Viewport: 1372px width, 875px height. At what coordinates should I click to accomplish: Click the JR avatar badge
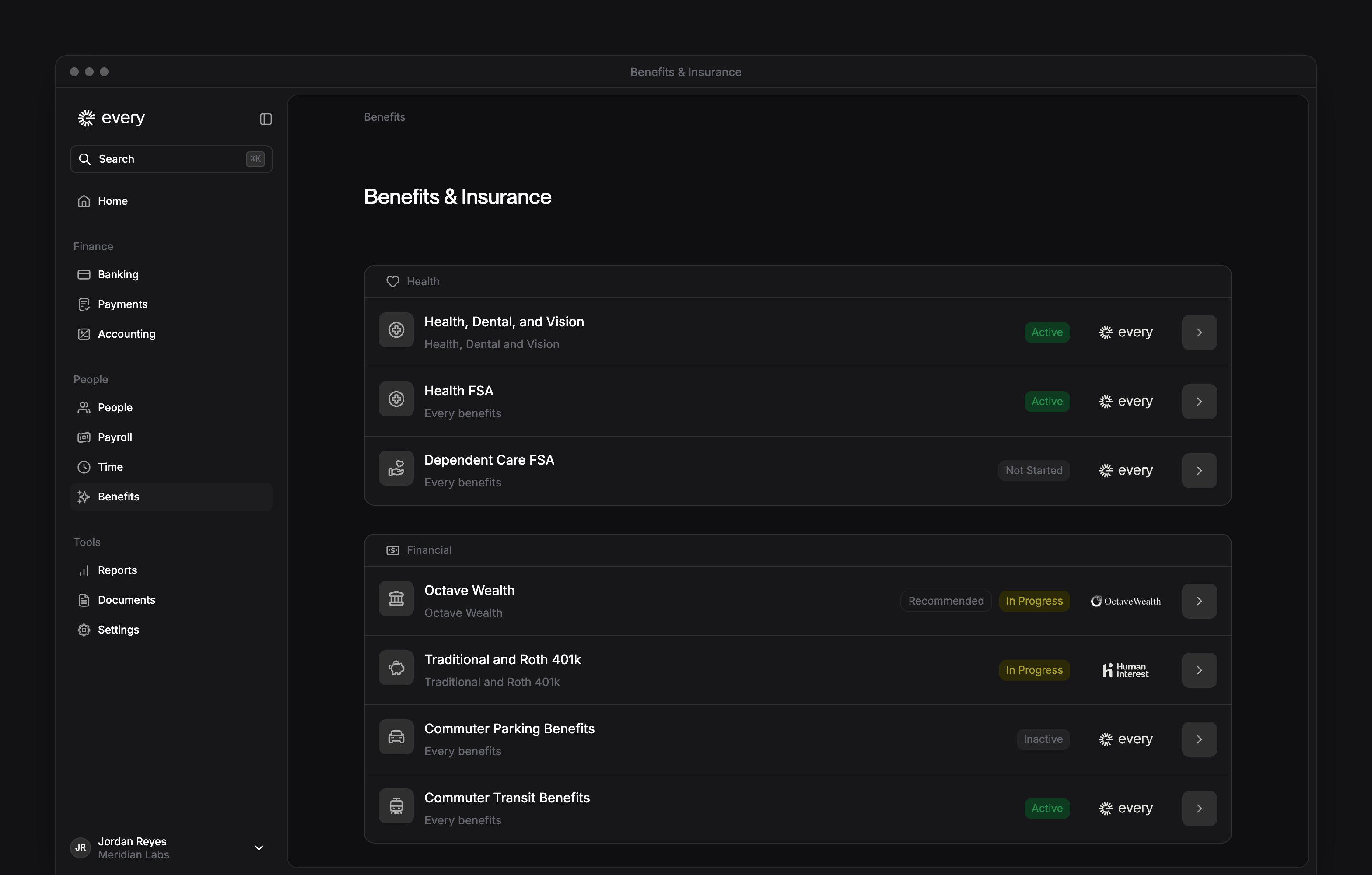(80, 848)
